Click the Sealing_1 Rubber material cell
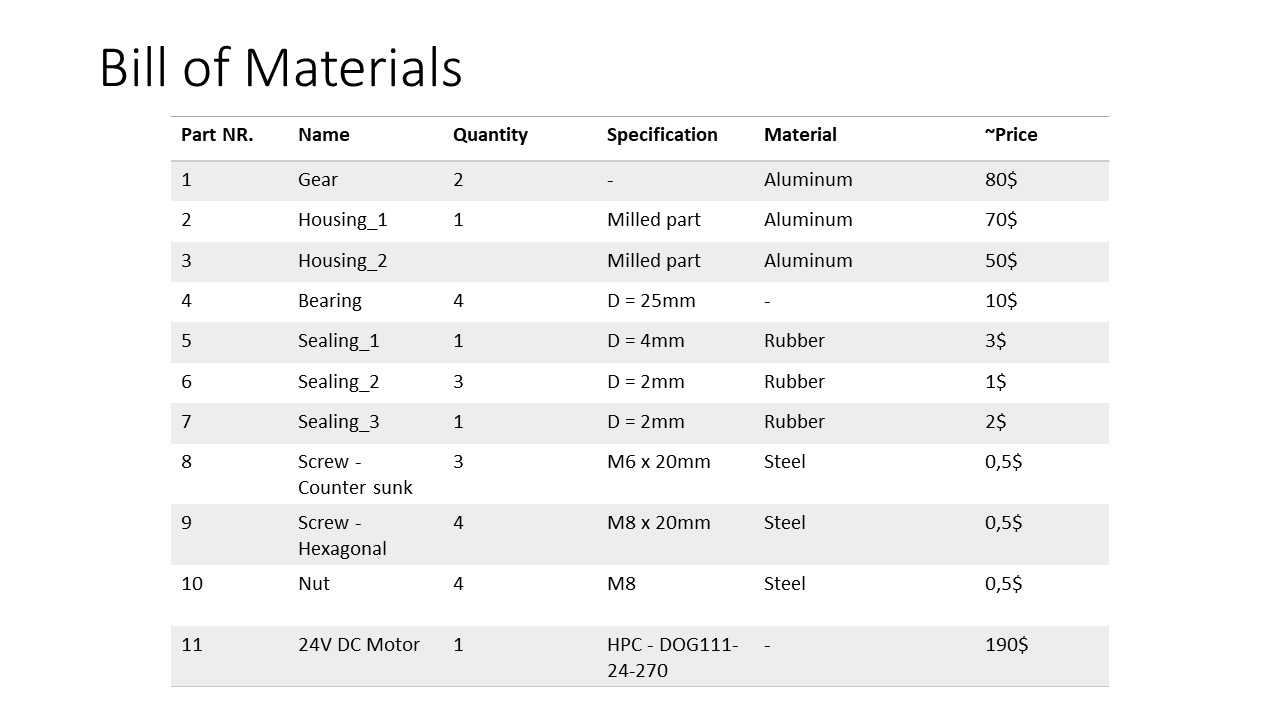 (x=794, y=341)
